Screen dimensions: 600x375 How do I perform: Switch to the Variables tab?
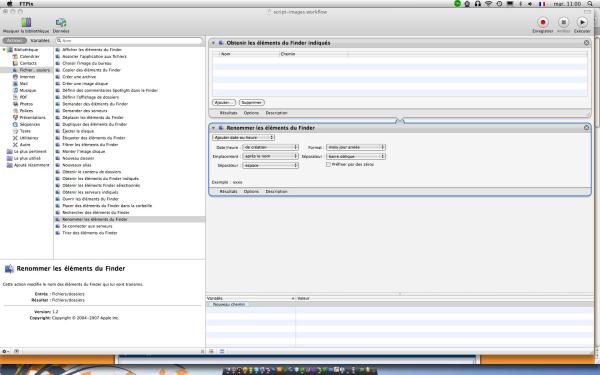[40, 41]
